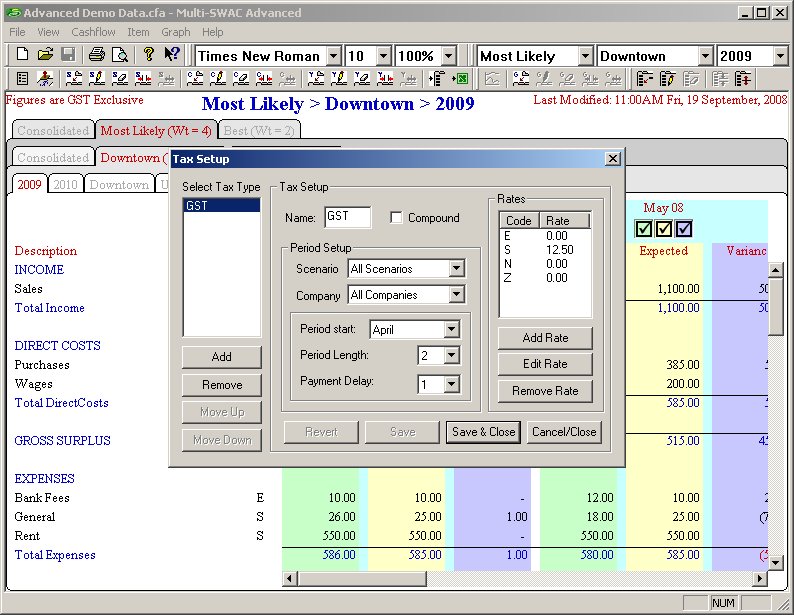Screen dimensions: 794x615
Task: Expand the Period start month dropdown
Action: tap(449, 330)
